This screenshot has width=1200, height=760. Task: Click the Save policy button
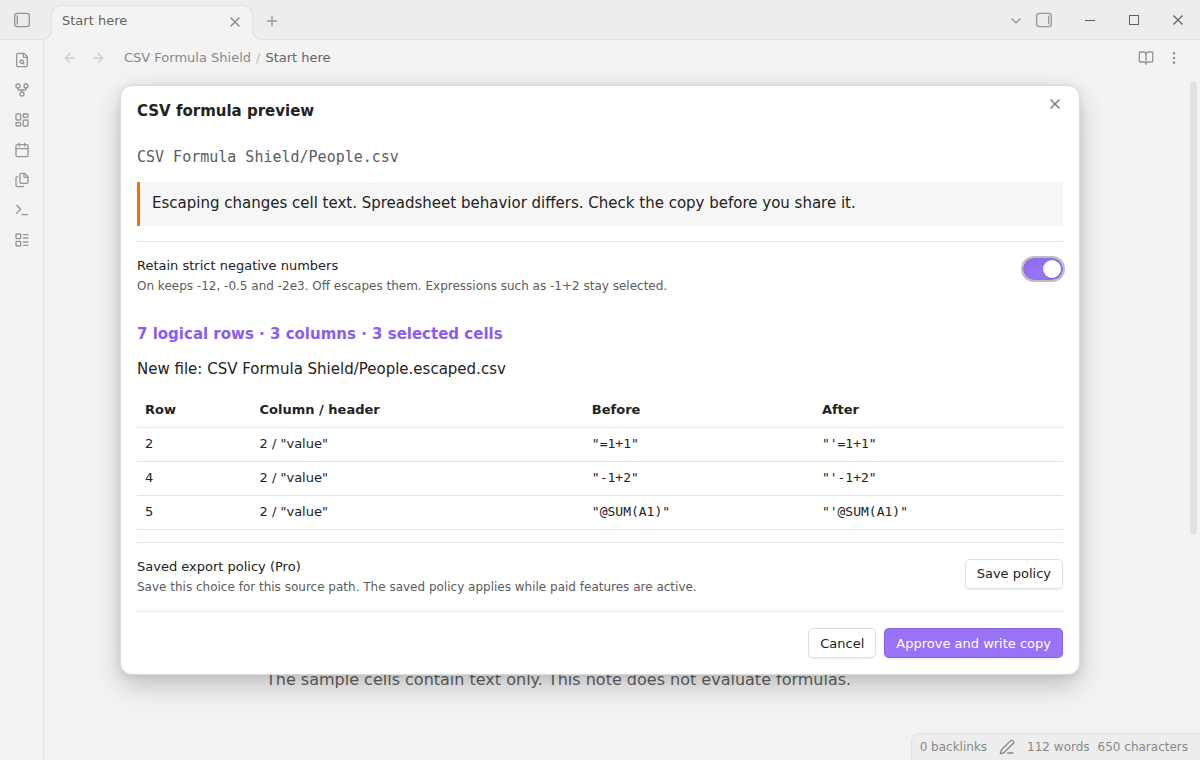tap(1013, 574)
